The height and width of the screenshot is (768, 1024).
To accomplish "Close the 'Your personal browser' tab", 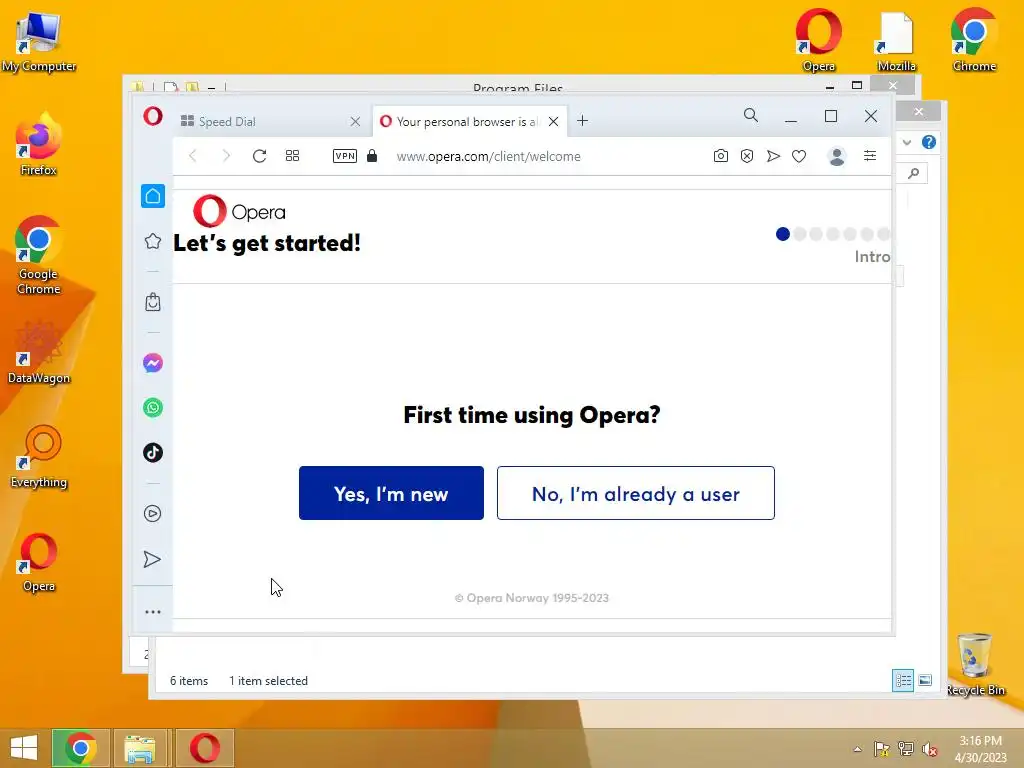I will 553,121.
